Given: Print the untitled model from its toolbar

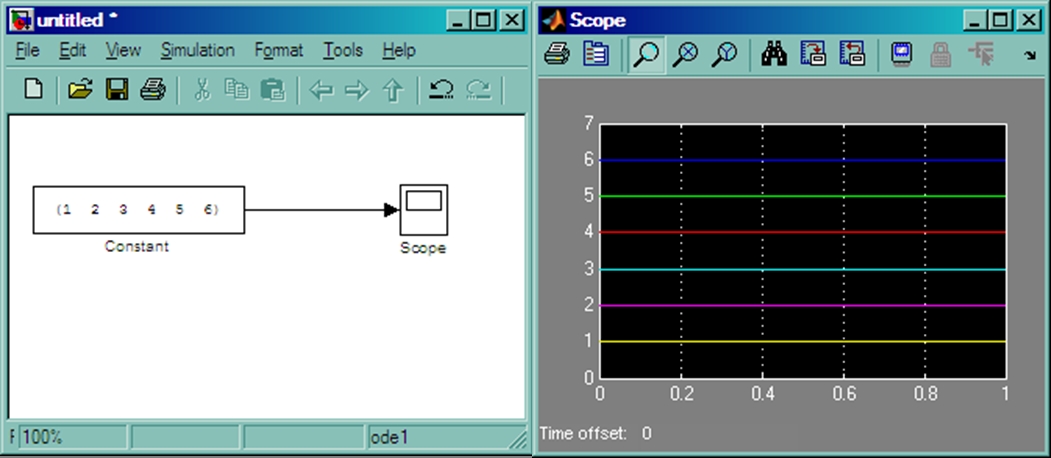Looking at the screenshot, I should coord(152,91).
